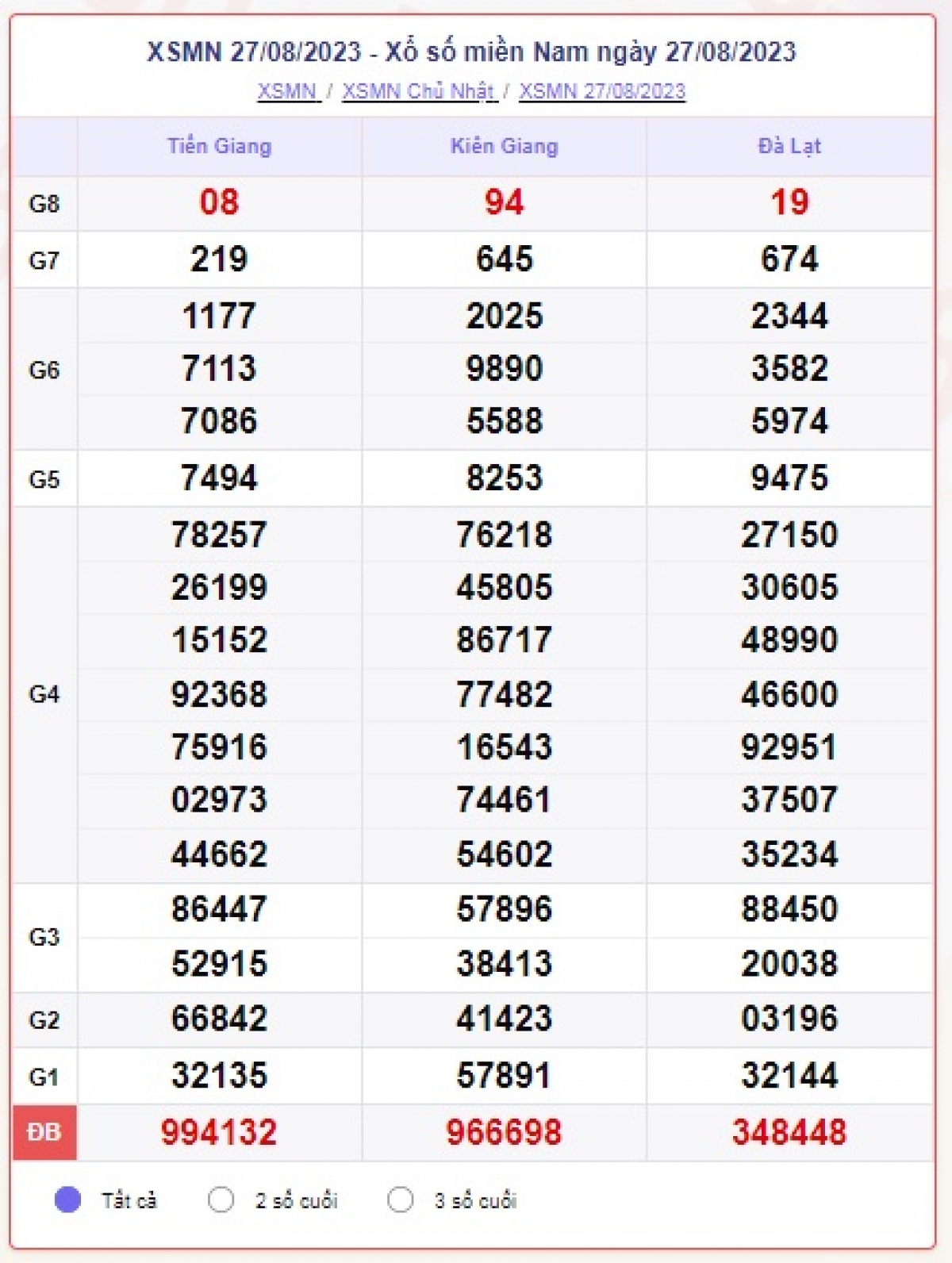Click the Kiên Giang column header
This screenshot has height=1263, width=952.
(505, 146)
